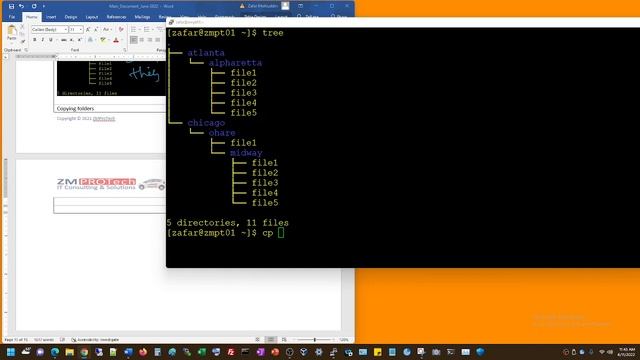Align text right in Word
Image resolution: width=640 pixels, height=360 pixels.
[x=150, y=40]
